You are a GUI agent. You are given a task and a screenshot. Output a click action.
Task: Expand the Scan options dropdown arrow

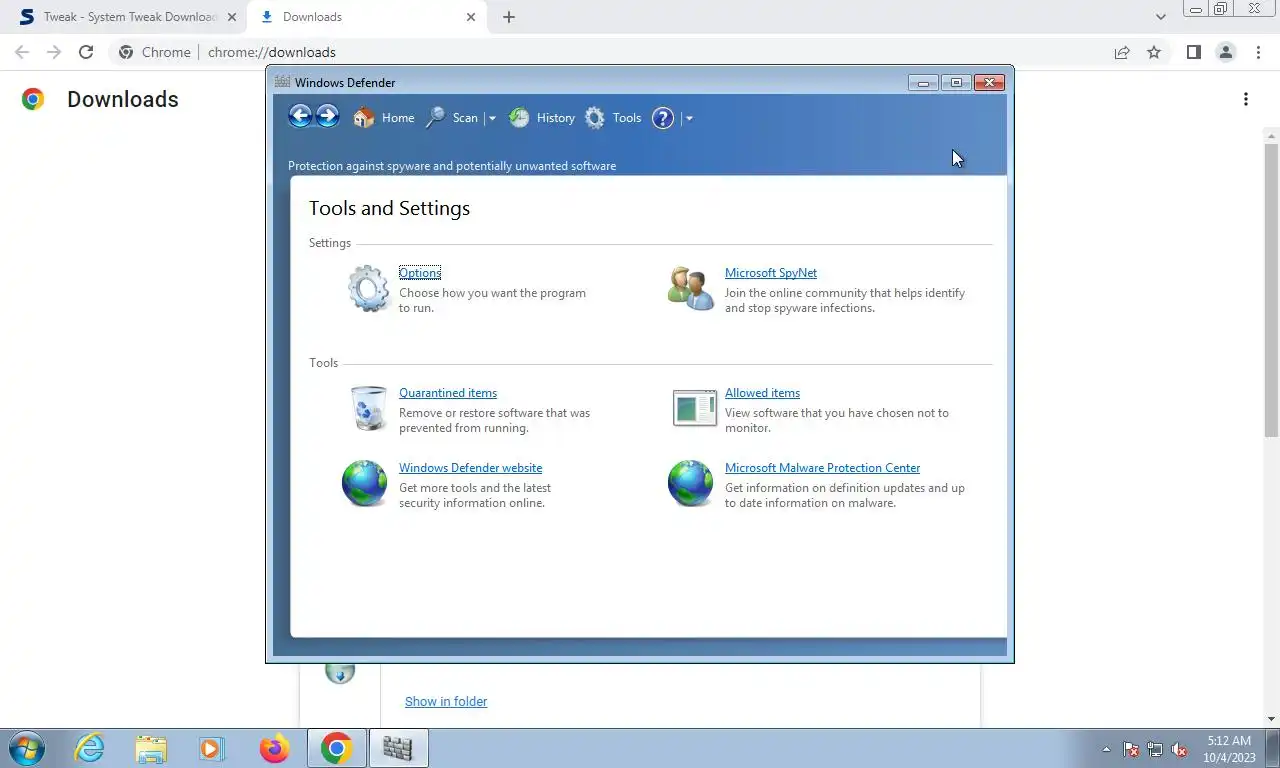(x=491, y=118)
